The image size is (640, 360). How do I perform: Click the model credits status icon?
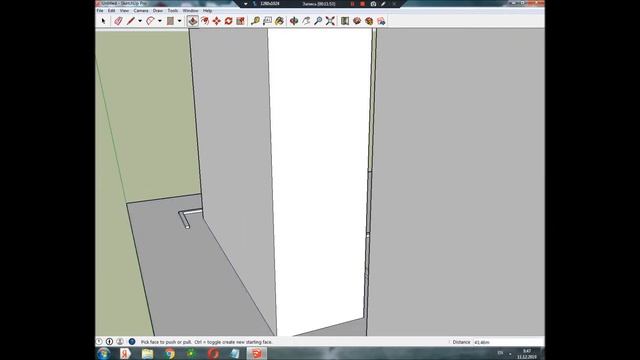click(x=109, y=341)
